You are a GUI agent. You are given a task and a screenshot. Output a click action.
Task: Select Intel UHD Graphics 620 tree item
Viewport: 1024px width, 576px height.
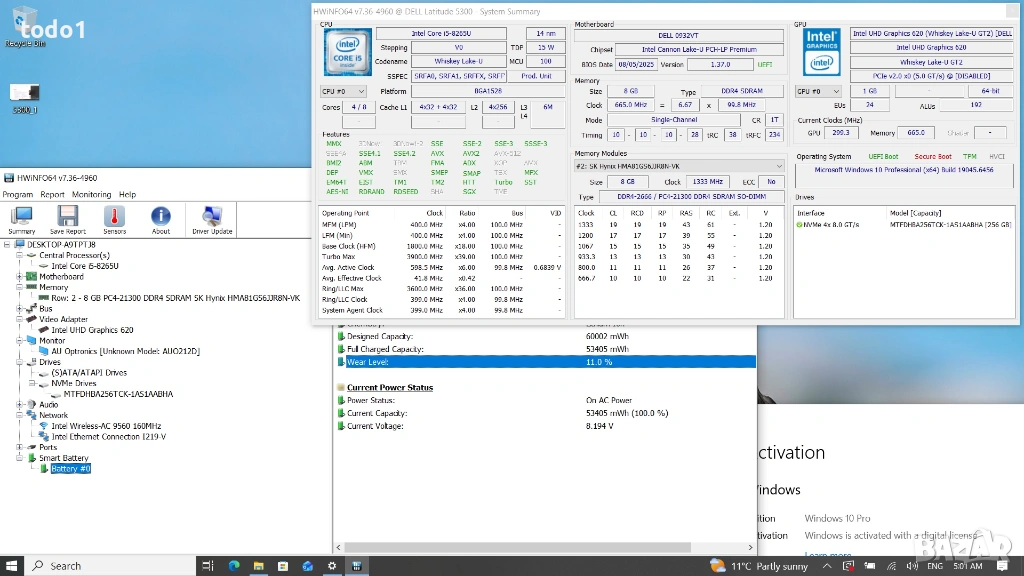pyautogui.click(x=92, y=330)
